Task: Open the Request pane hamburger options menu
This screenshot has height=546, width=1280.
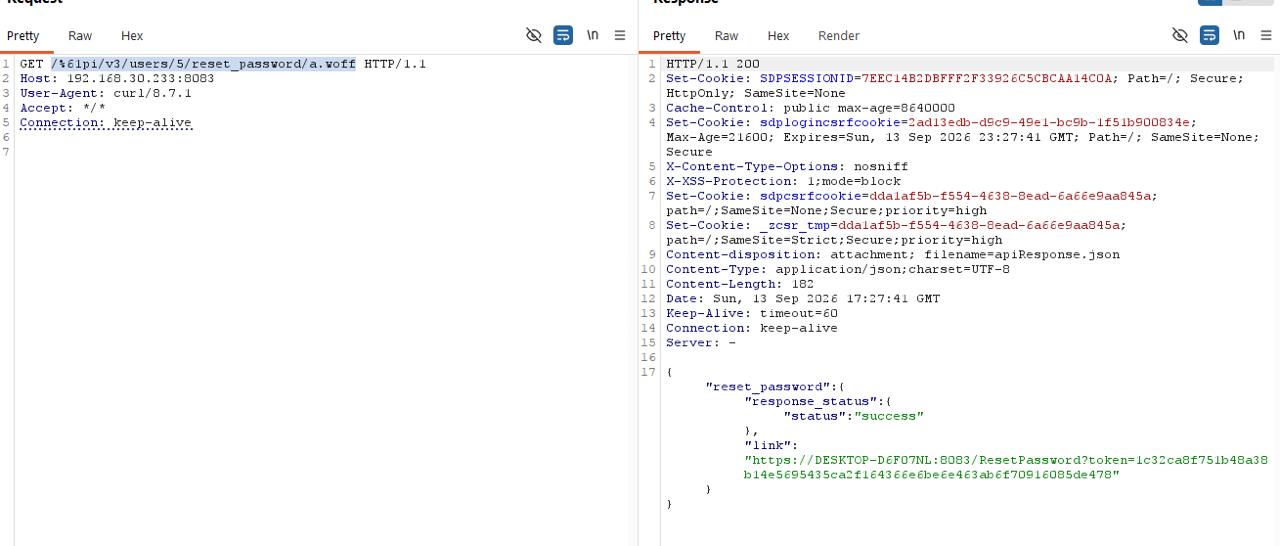Action: click(620, 35)
